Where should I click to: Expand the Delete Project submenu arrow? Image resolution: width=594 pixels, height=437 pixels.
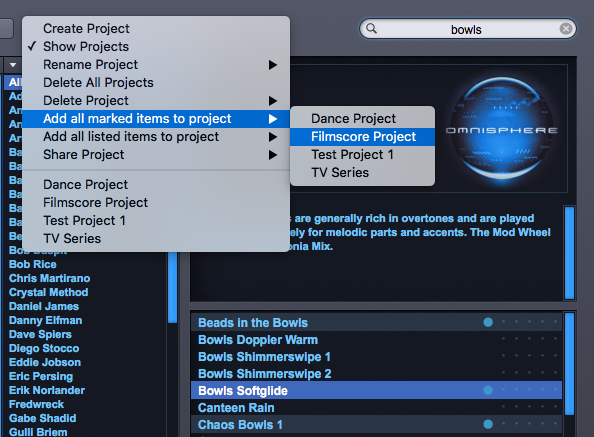(272, 101)
